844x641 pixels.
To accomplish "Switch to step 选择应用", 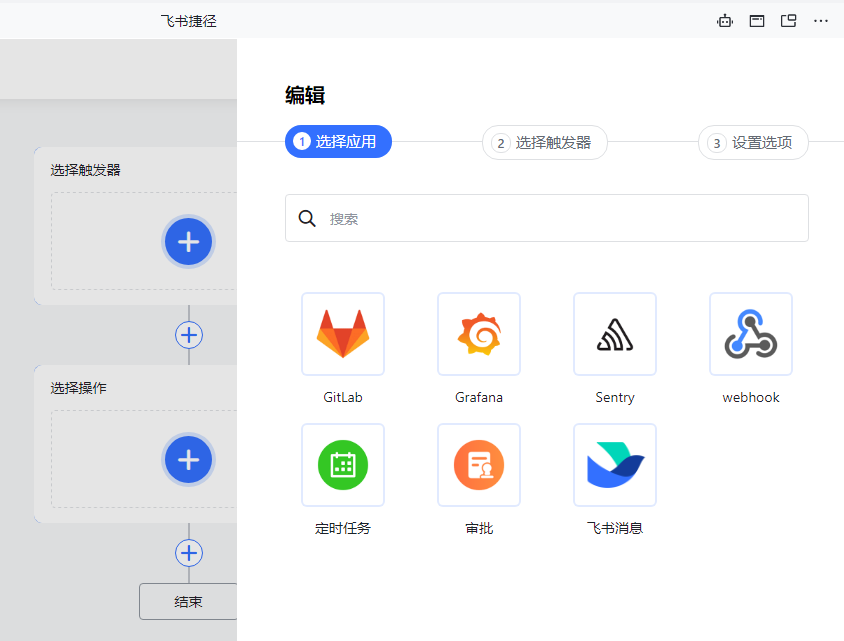I will pyautogui.click(x=338, y=142).
